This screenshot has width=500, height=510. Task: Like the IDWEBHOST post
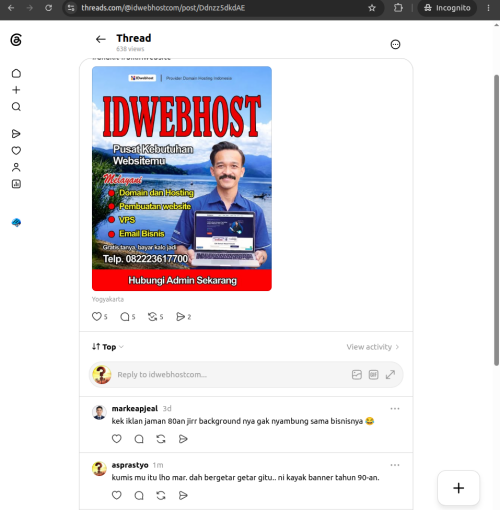pyautogui.click(x=97, y=316)
